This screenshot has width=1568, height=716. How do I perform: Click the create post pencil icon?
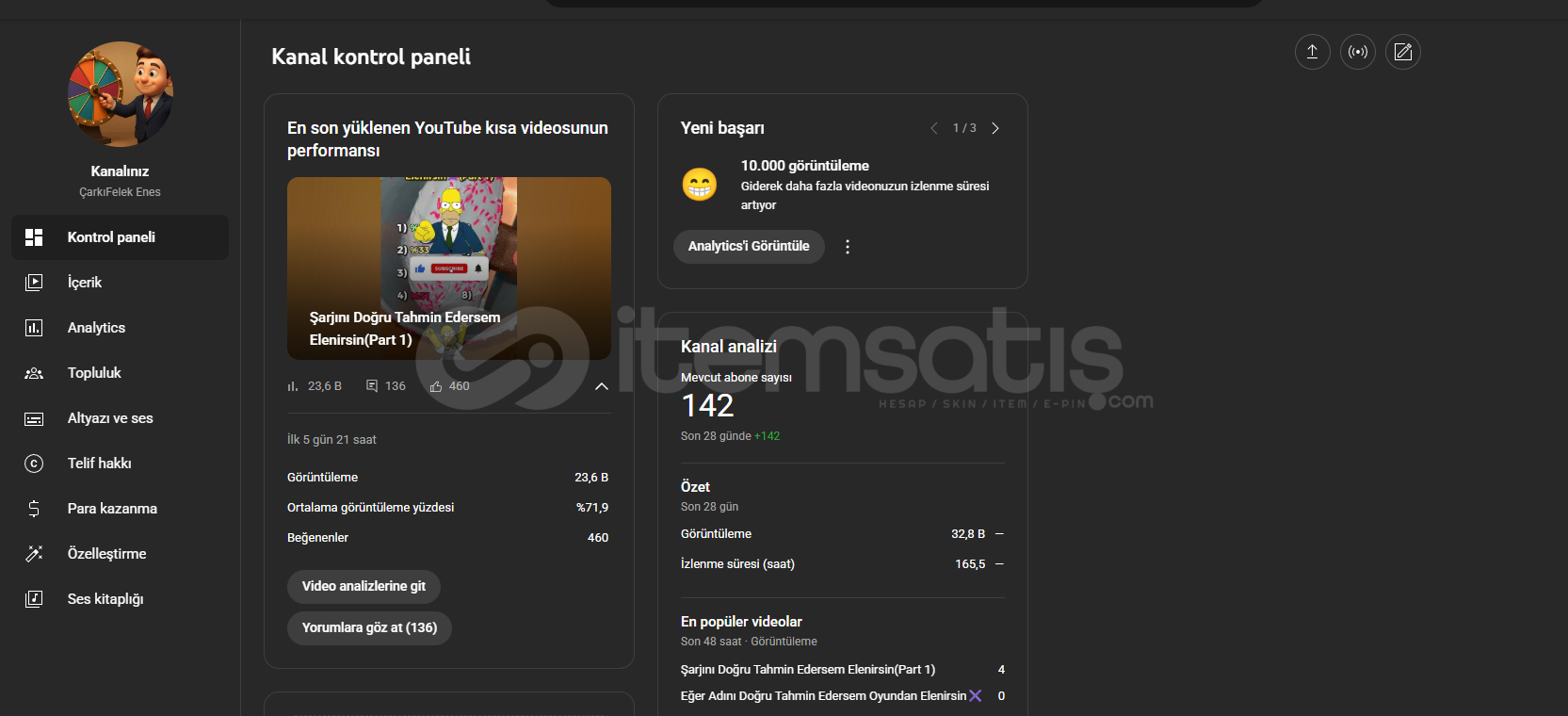point(1402,52)
